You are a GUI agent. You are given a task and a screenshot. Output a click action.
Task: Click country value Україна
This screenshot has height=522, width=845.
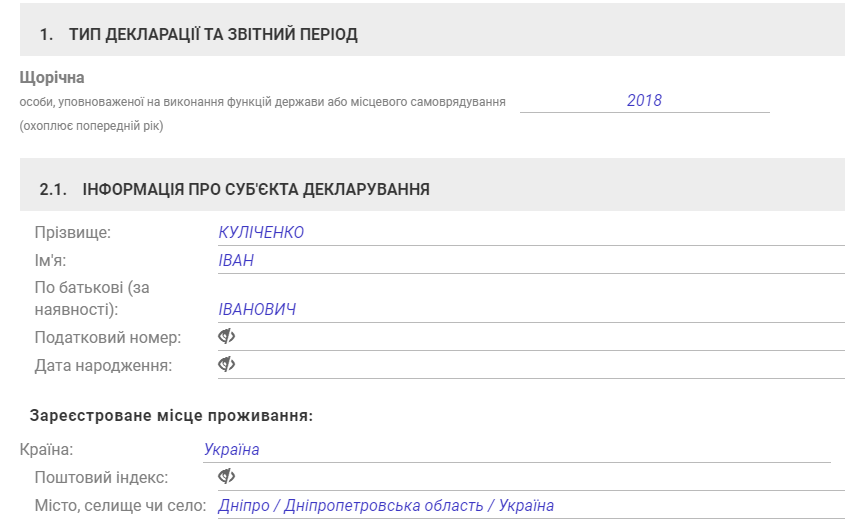click(231, 449)
